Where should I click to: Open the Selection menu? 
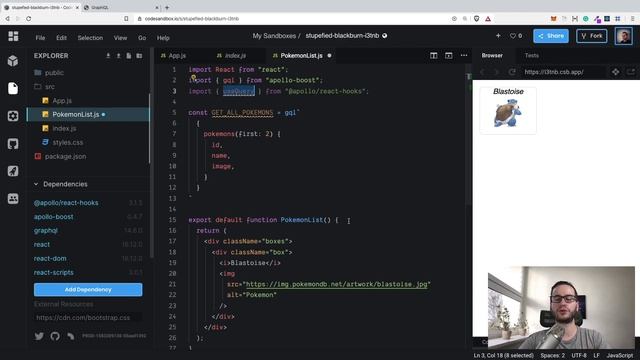pyautogui.click(x=90, y=38)
